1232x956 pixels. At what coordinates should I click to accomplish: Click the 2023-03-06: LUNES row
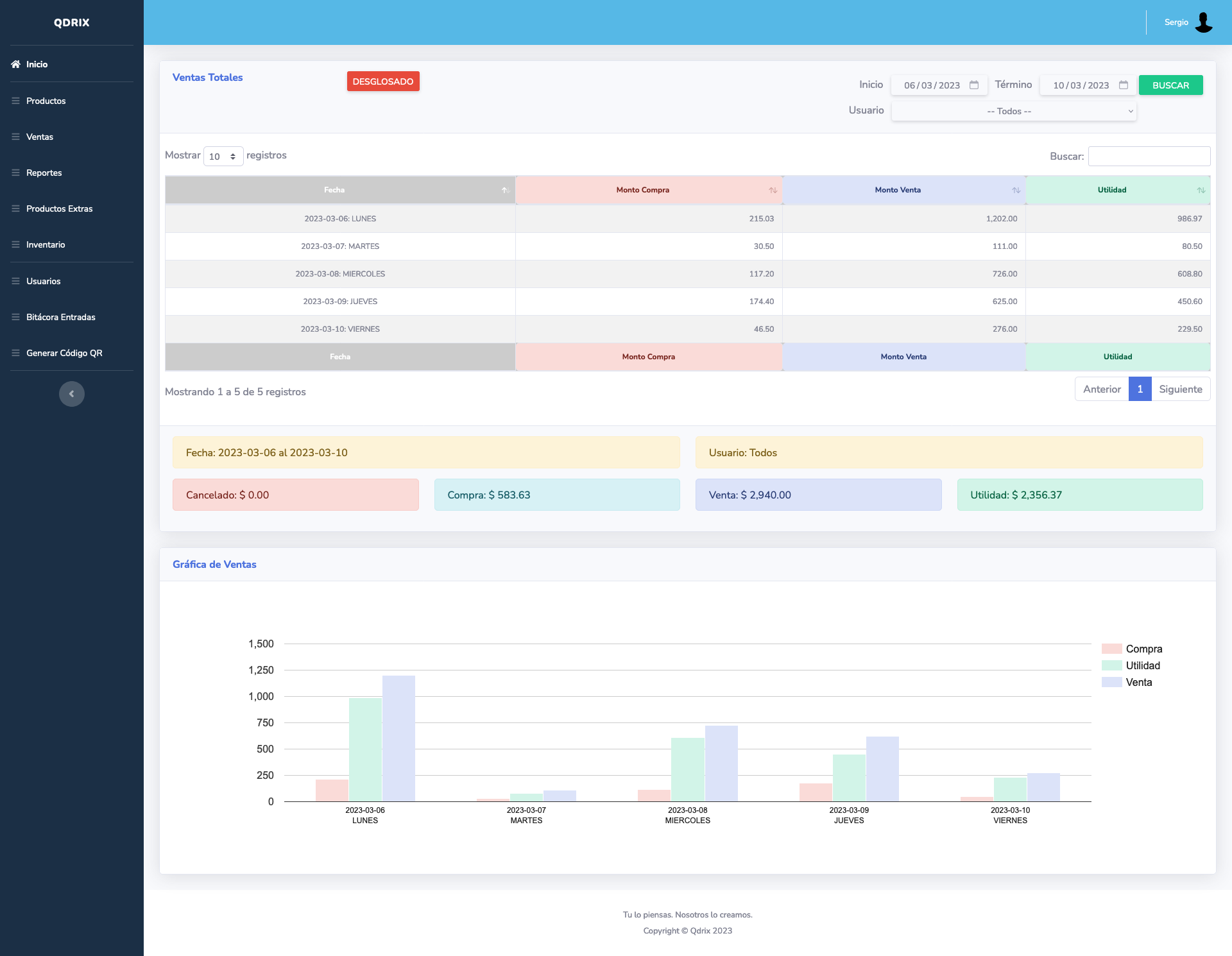click(688, 219)
